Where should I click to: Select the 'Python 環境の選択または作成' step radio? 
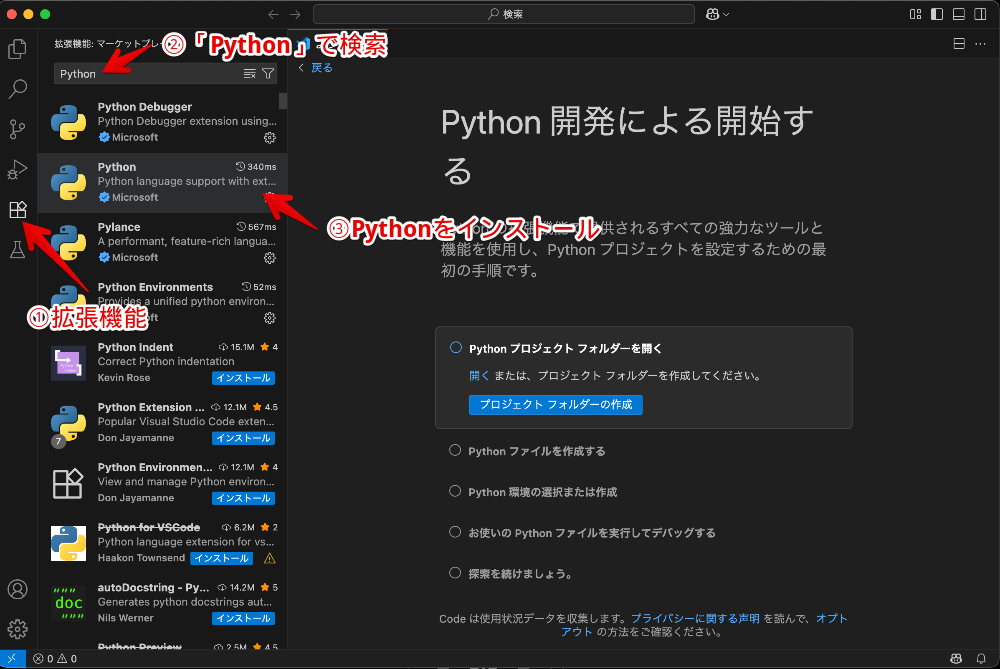(x=456, y=492)
